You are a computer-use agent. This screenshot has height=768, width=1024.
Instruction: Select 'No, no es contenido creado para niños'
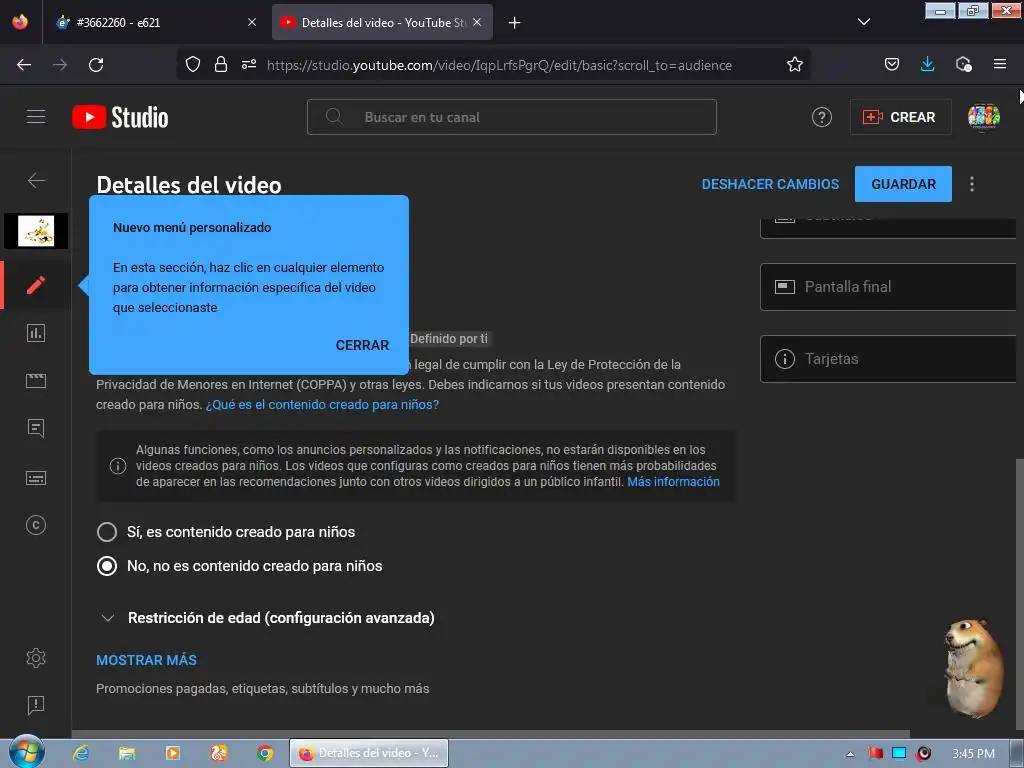pyautogui.click(x=107, y=566)
